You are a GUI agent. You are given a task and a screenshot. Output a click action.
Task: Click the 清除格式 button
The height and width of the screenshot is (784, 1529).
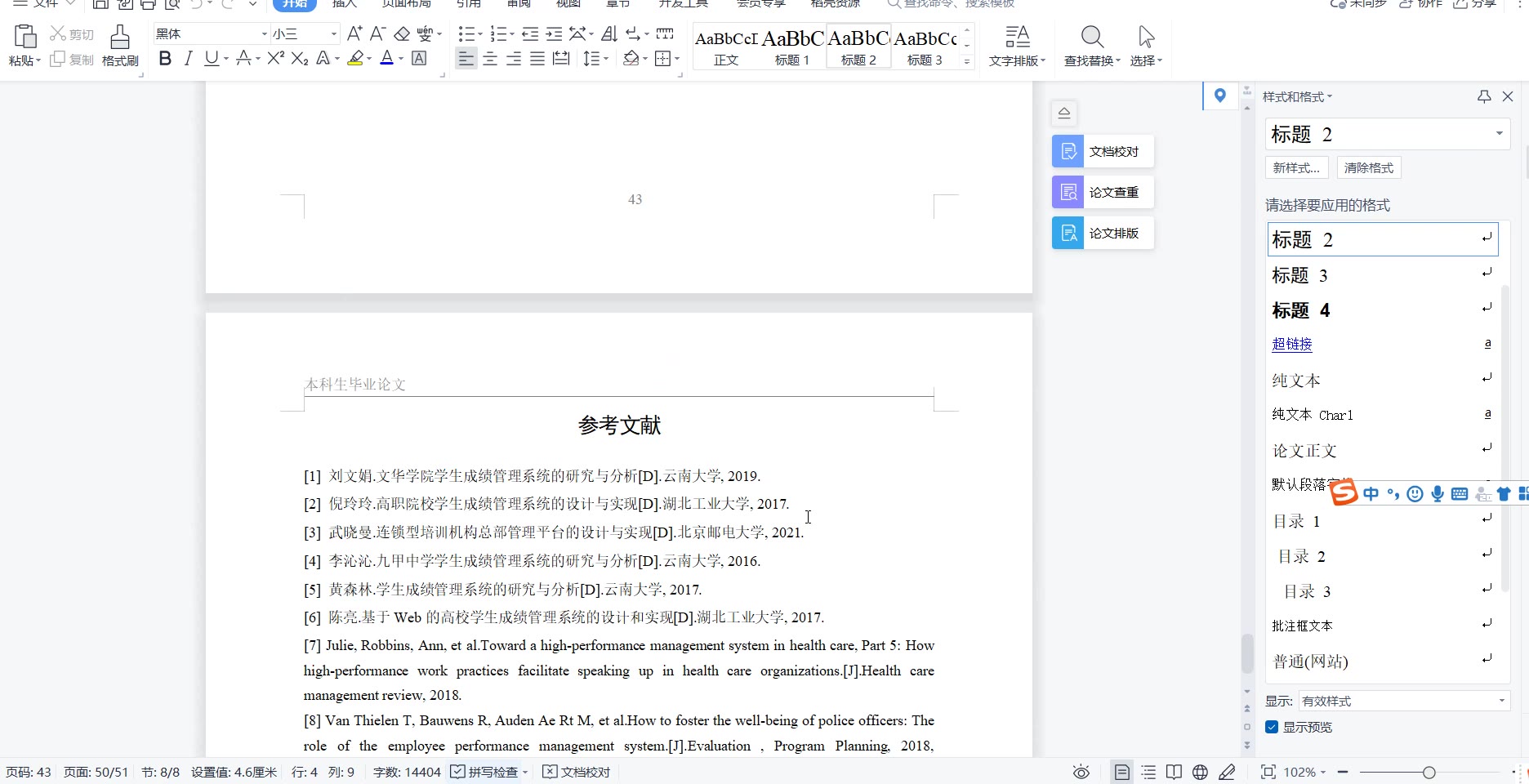pyautogui.click(x=1369, y=168)
